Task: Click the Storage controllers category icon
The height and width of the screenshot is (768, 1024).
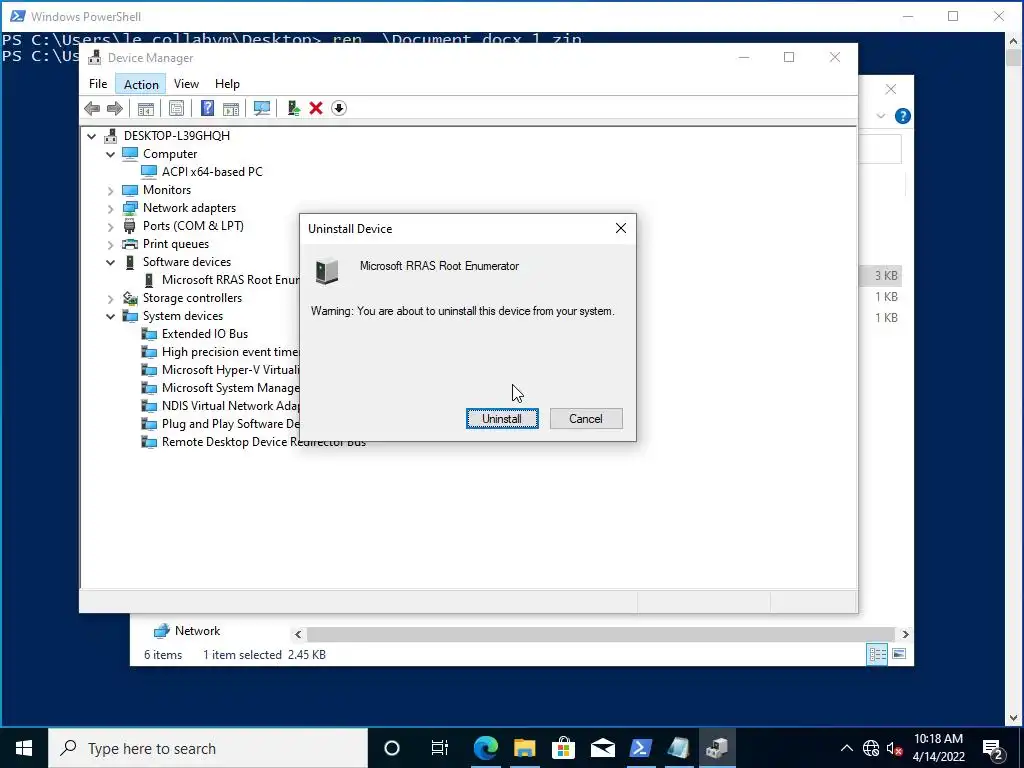Action: [130, 298]
